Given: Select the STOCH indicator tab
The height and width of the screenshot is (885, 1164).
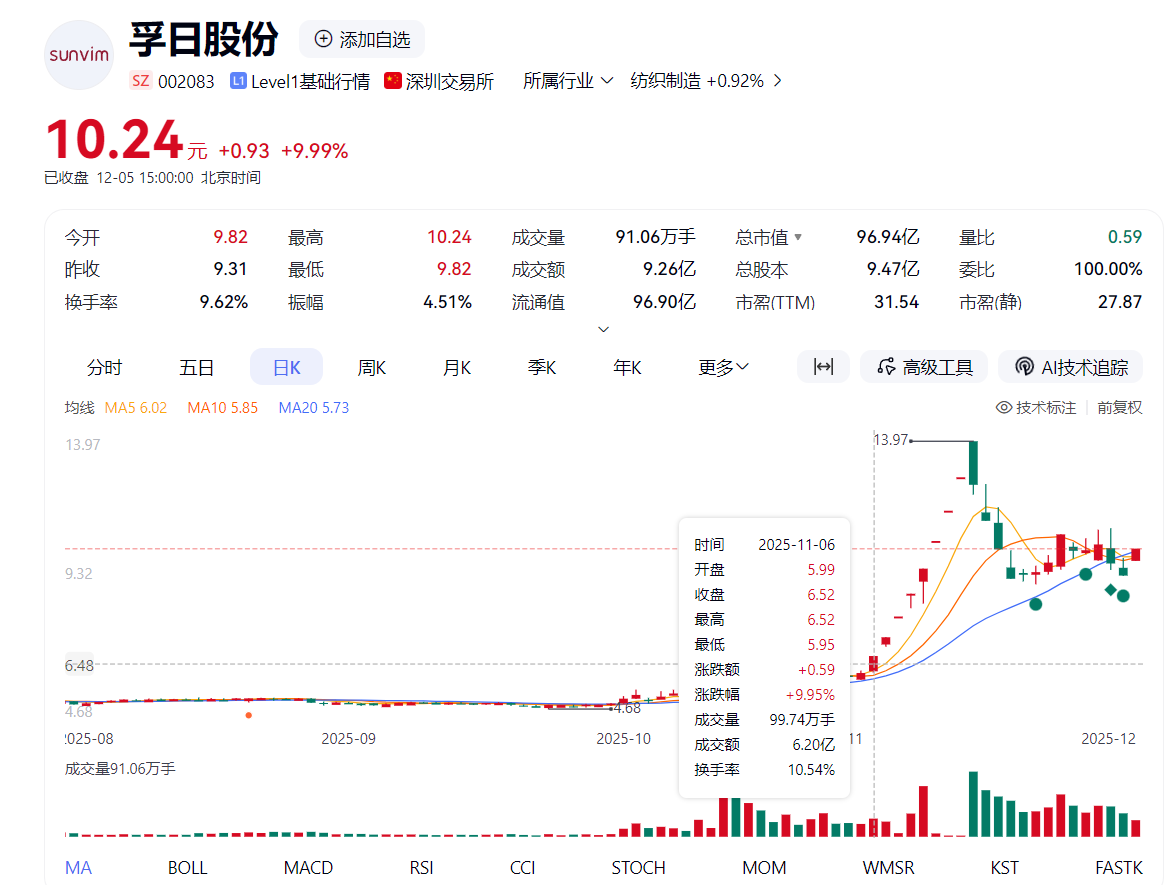Looking at the screenshot, I should pyautogui.click(x=638, y=868).
